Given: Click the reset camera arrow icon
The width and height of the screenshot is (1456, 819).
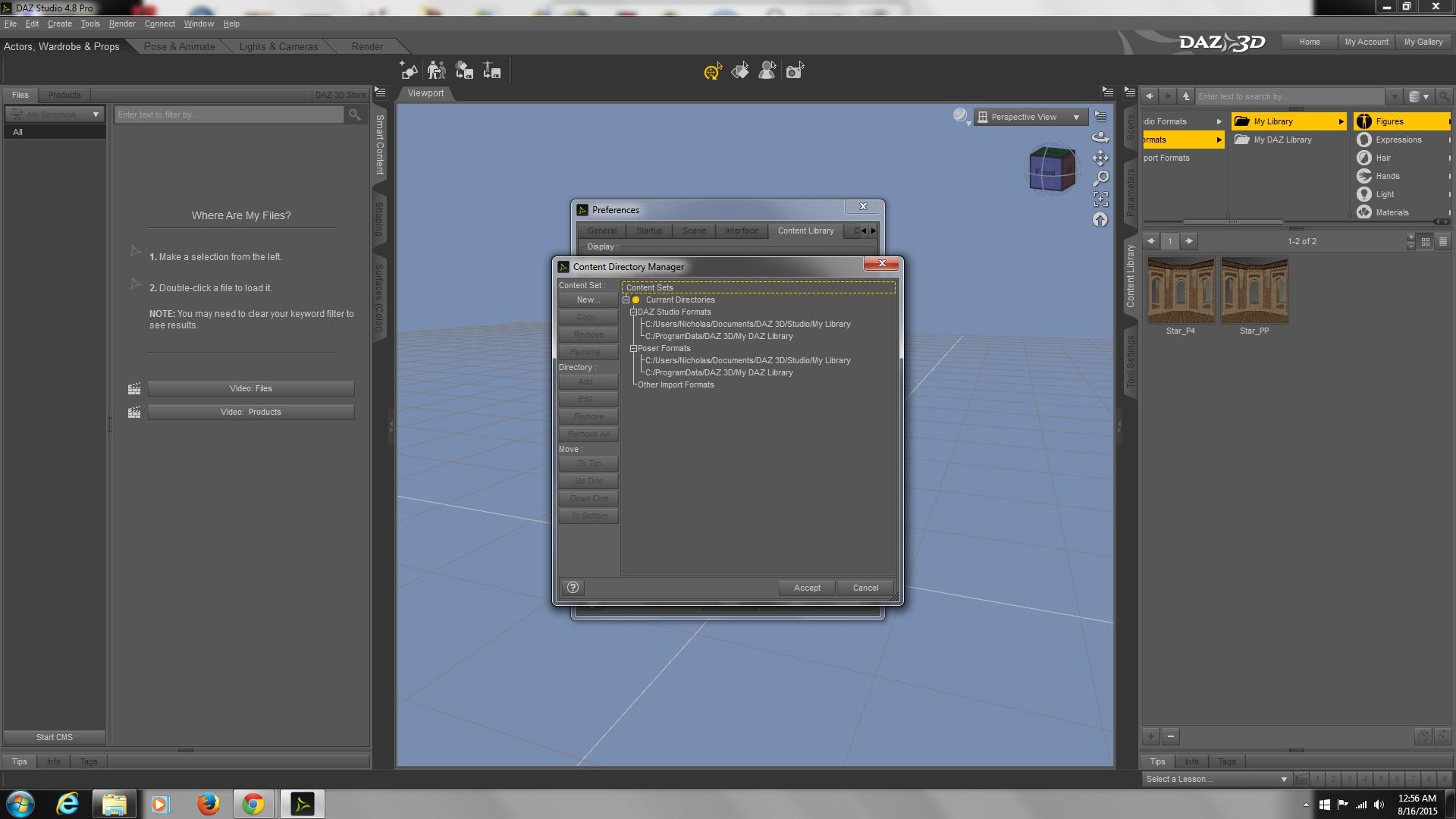Looking at the screenshot, I should click(1100, 220).
